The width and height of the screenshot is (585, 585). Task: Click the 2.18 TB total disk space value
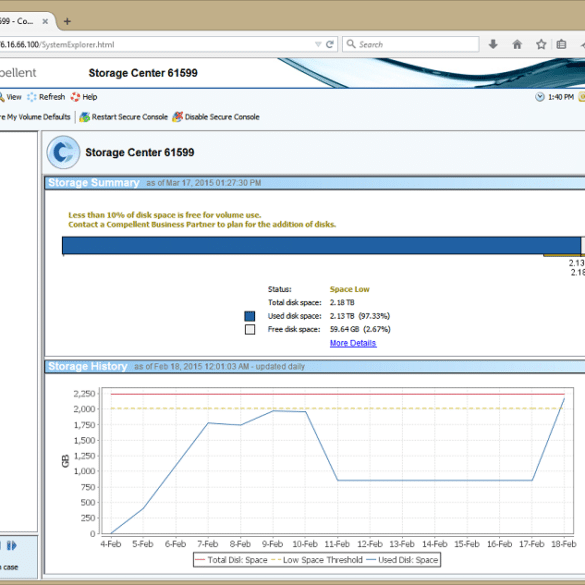click(342, 303)
